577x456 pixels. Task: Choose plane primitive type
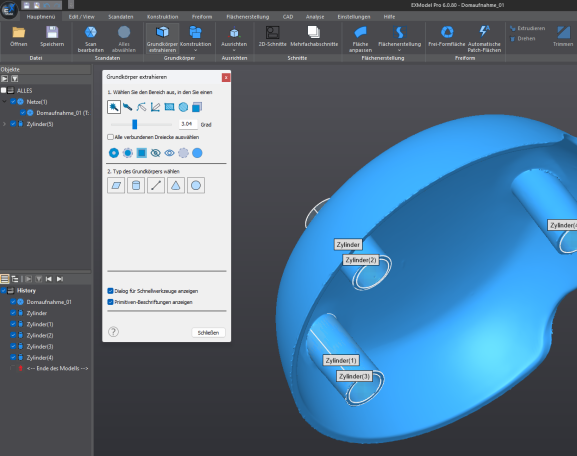point(116,185)
